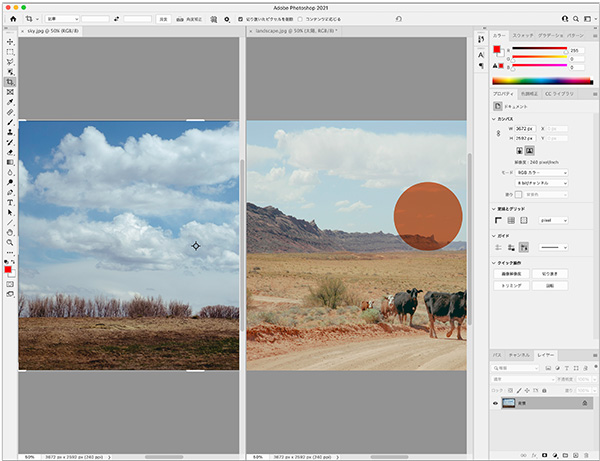
Task: Select the Eraser tool
Action: [x=10, y=152]
